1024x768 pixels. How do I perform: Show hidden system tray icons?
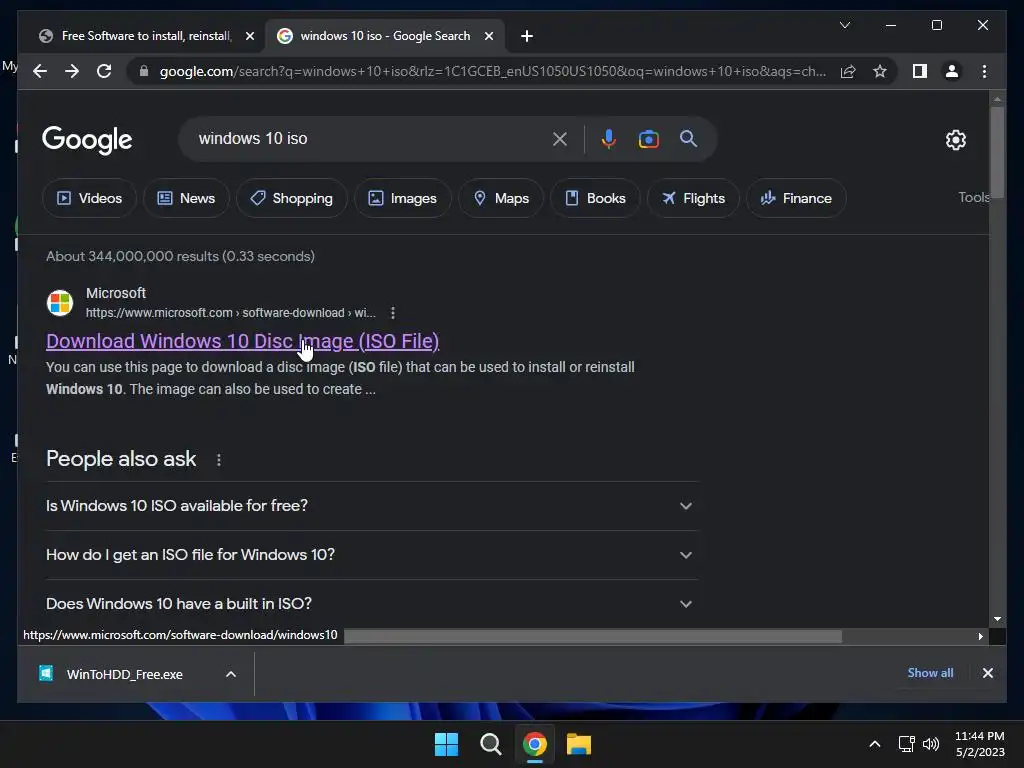(x=874, y=744)
